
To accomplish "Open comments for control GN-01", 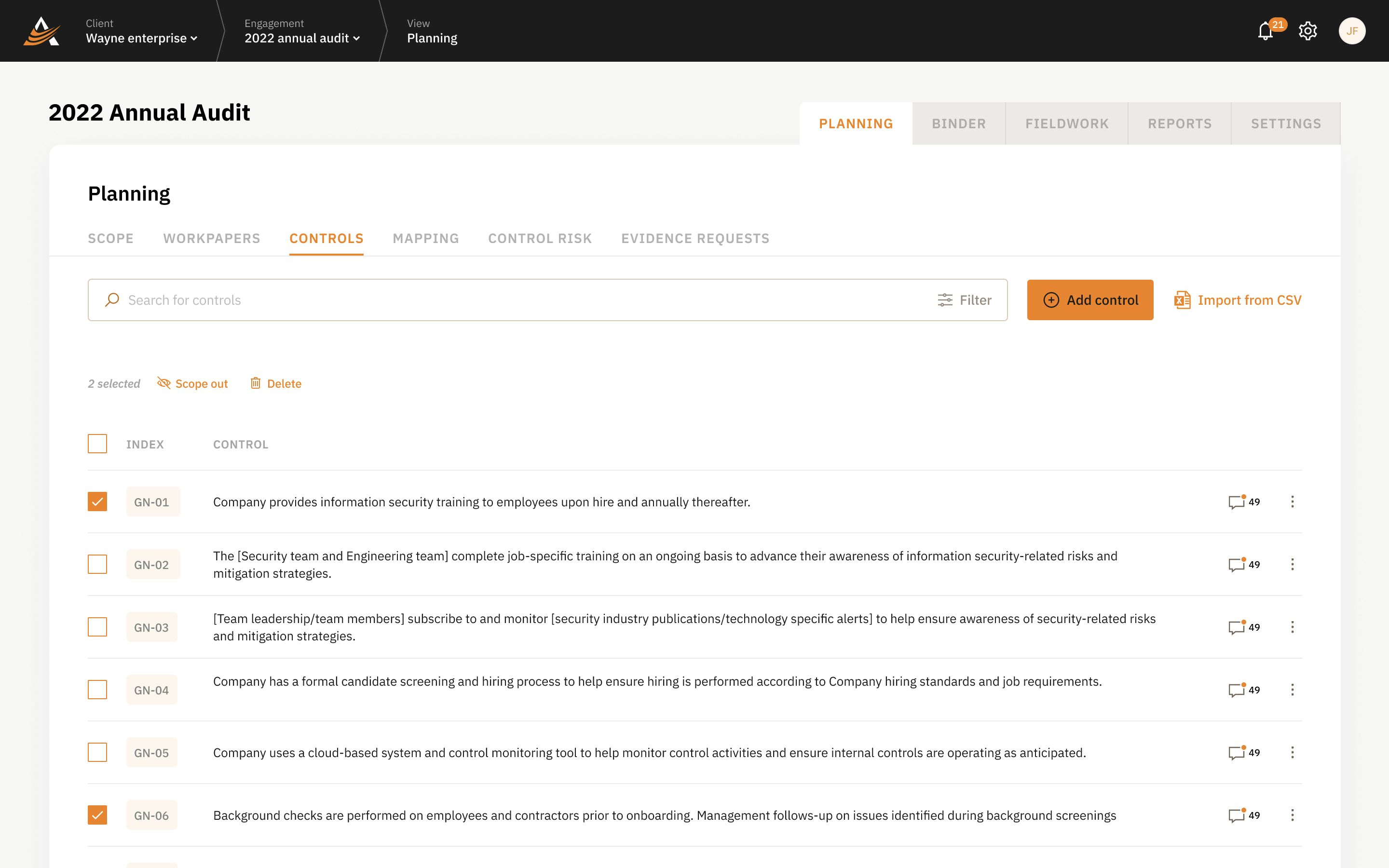I will point(1237,502).
